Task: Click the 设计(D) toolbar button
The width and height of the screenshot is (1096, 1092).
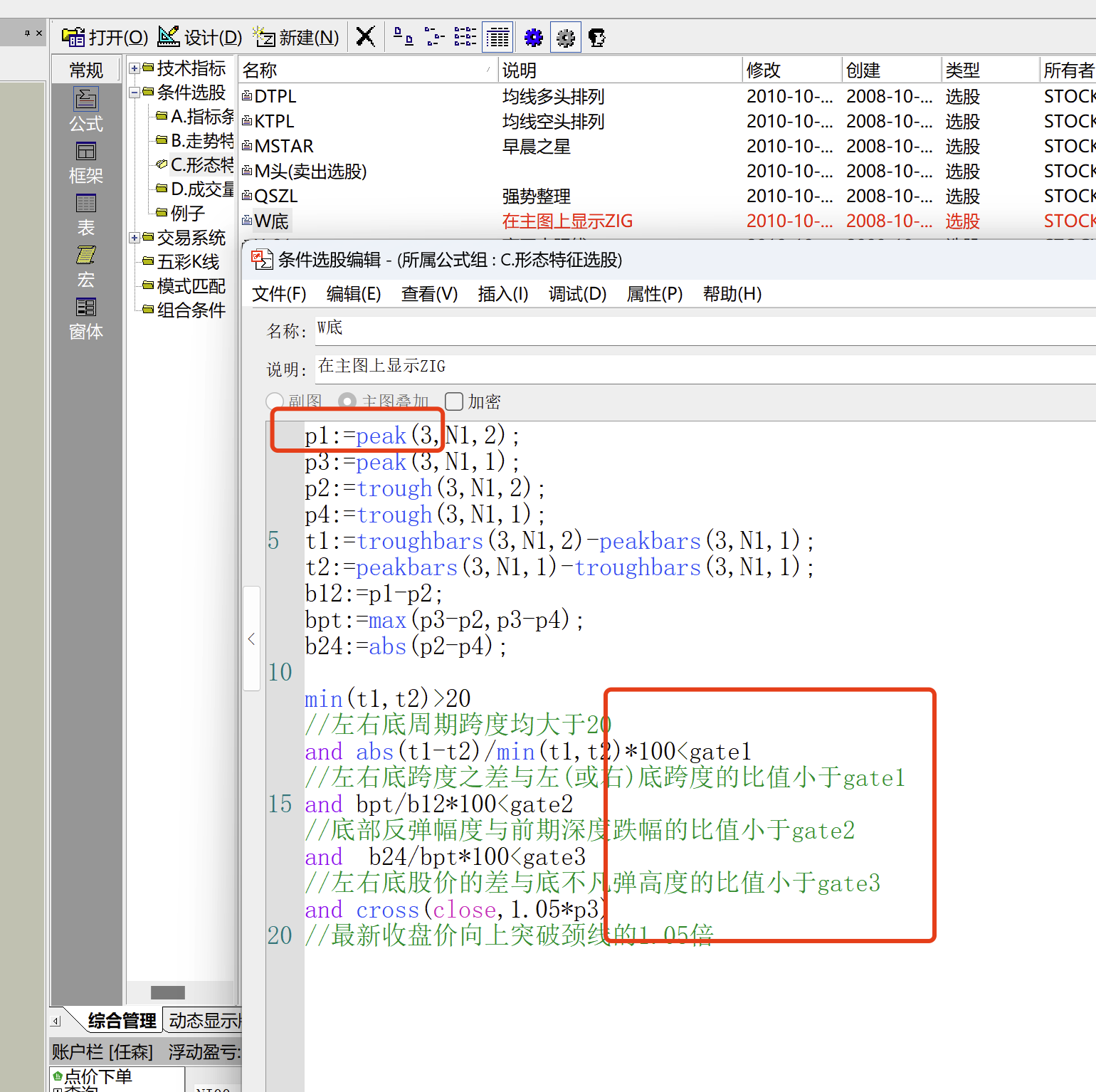Action: click(200, 37)
